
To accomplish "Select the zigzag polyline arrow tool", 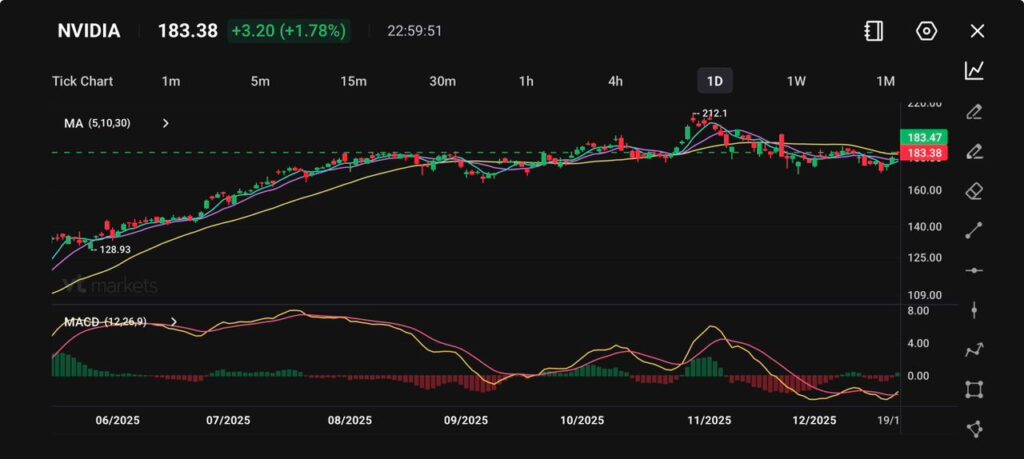I will click(974, 350).
